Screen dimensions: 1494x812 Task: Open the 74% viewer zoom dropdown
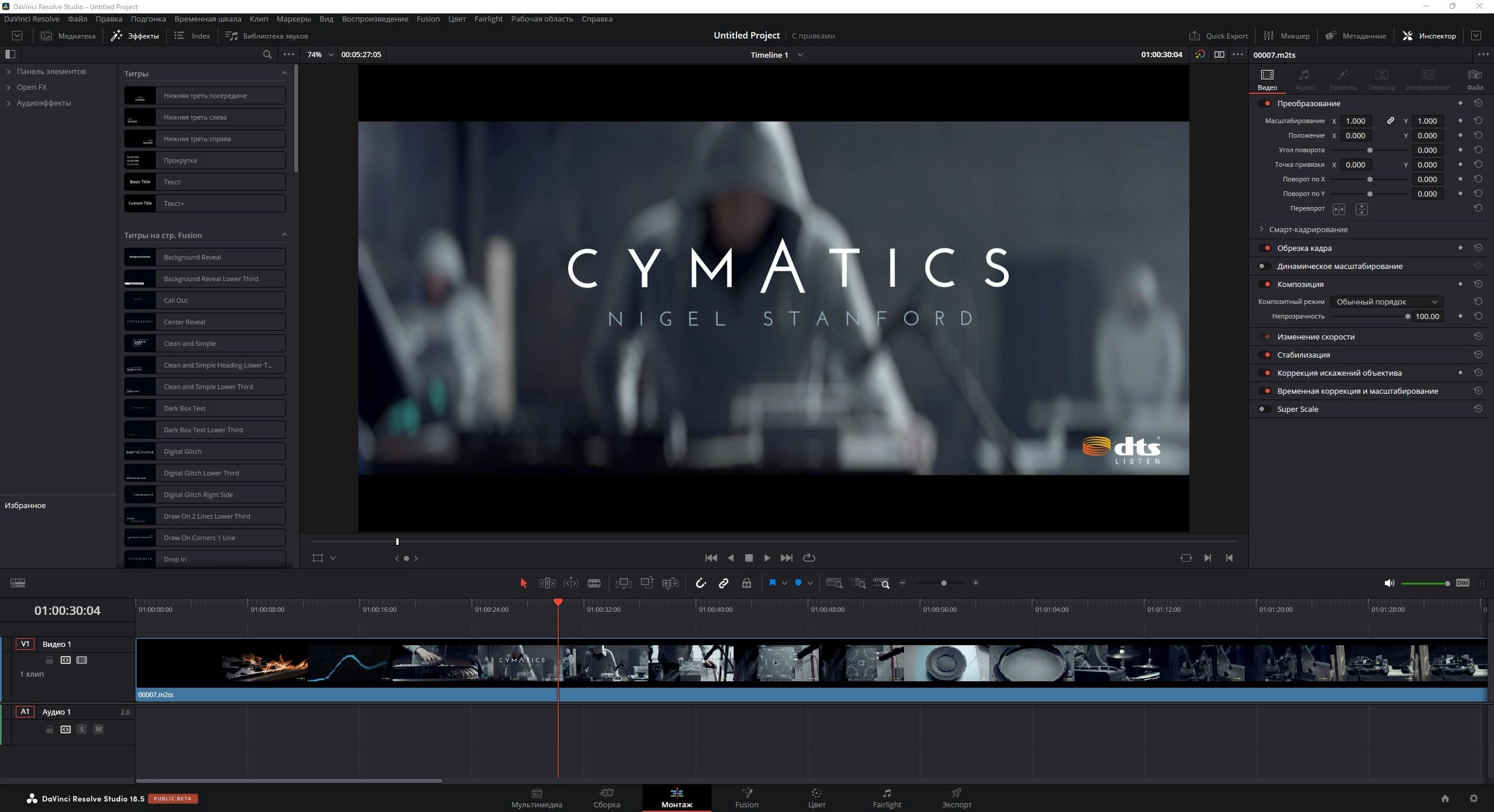pos(320,55)
